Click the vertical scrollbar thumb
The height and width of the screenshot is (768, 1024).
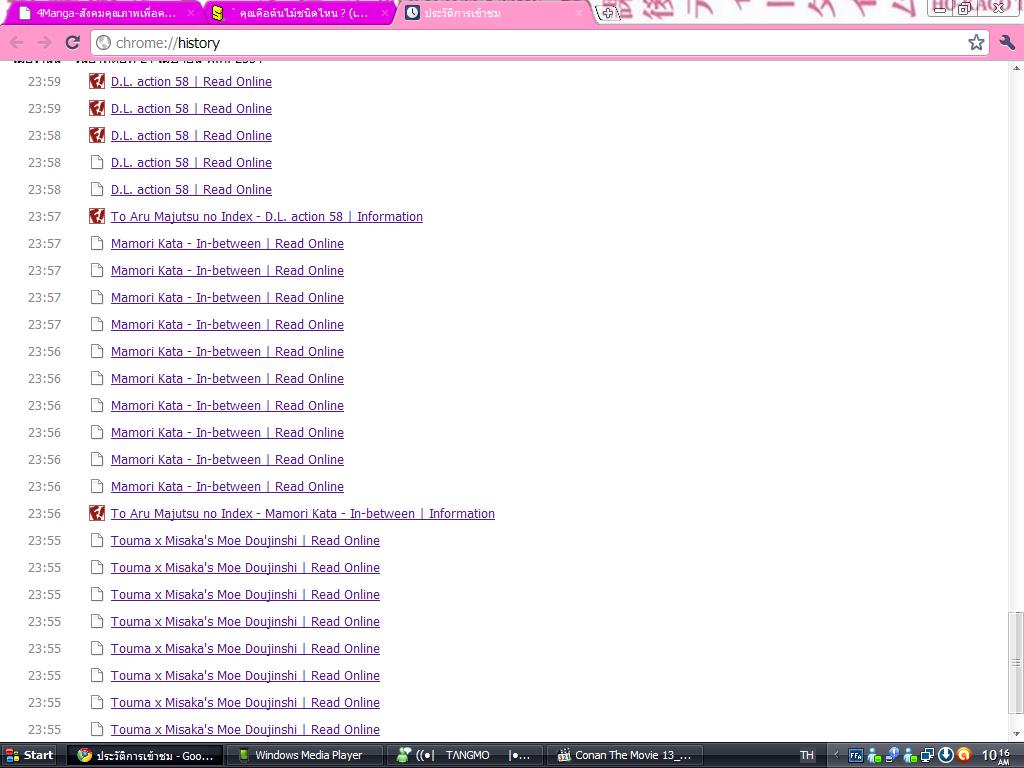(x=1016, y=663)
